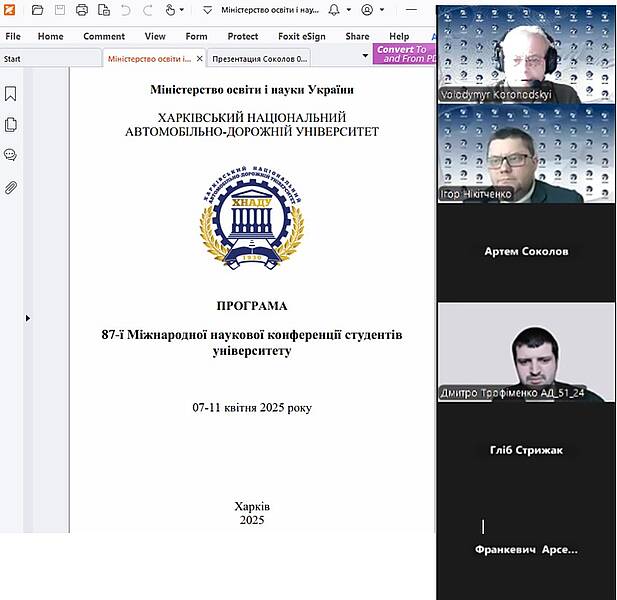The width and height of the screenshot is (617, 600).
Task: Click the Convert To and From PDF banner
Action: 405,54
